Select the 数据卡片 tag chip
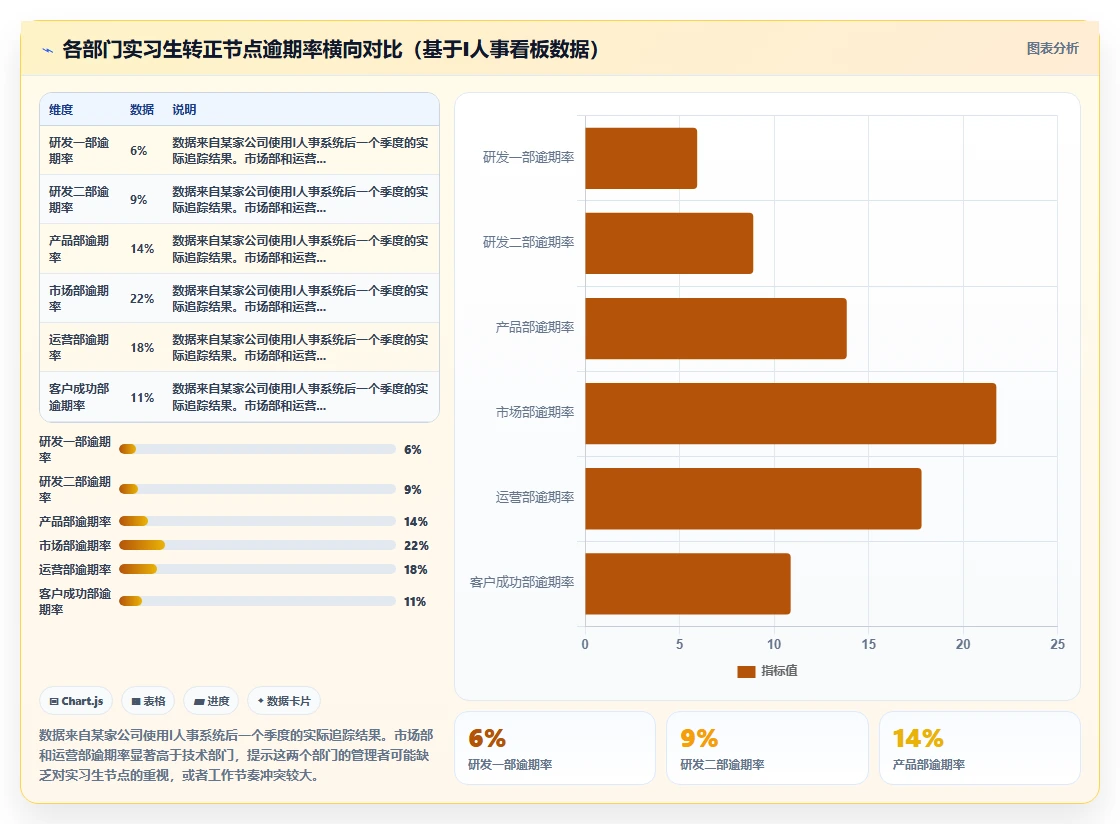Image resolution: width=1120 pixels, height=824 pixels. [284, 701]
